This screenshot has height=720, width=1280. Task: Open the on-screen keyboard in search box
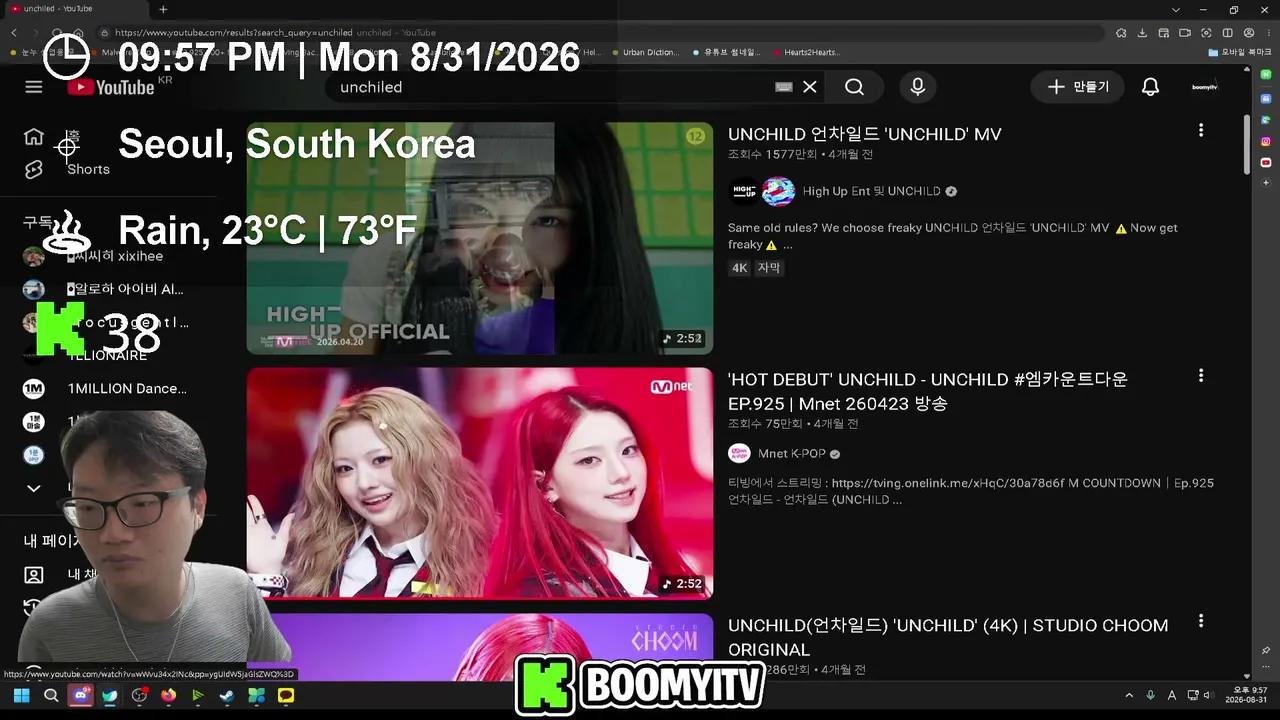pyautogui.click(x=784, y=87)
